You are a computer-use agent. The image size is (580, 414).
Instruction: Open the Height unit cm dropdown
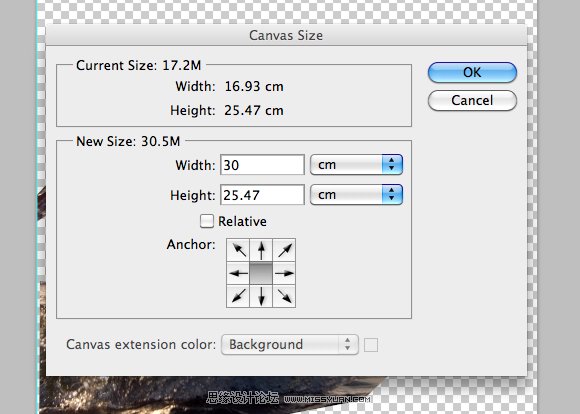(x=356, y=195)
